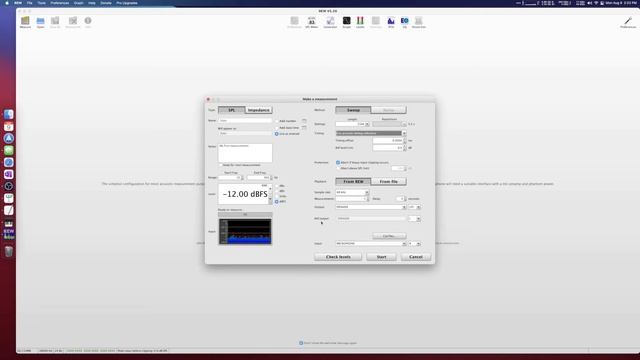Open the SPL Meter tool
This screenshot has width=640, height=360.
coord(311,22)
